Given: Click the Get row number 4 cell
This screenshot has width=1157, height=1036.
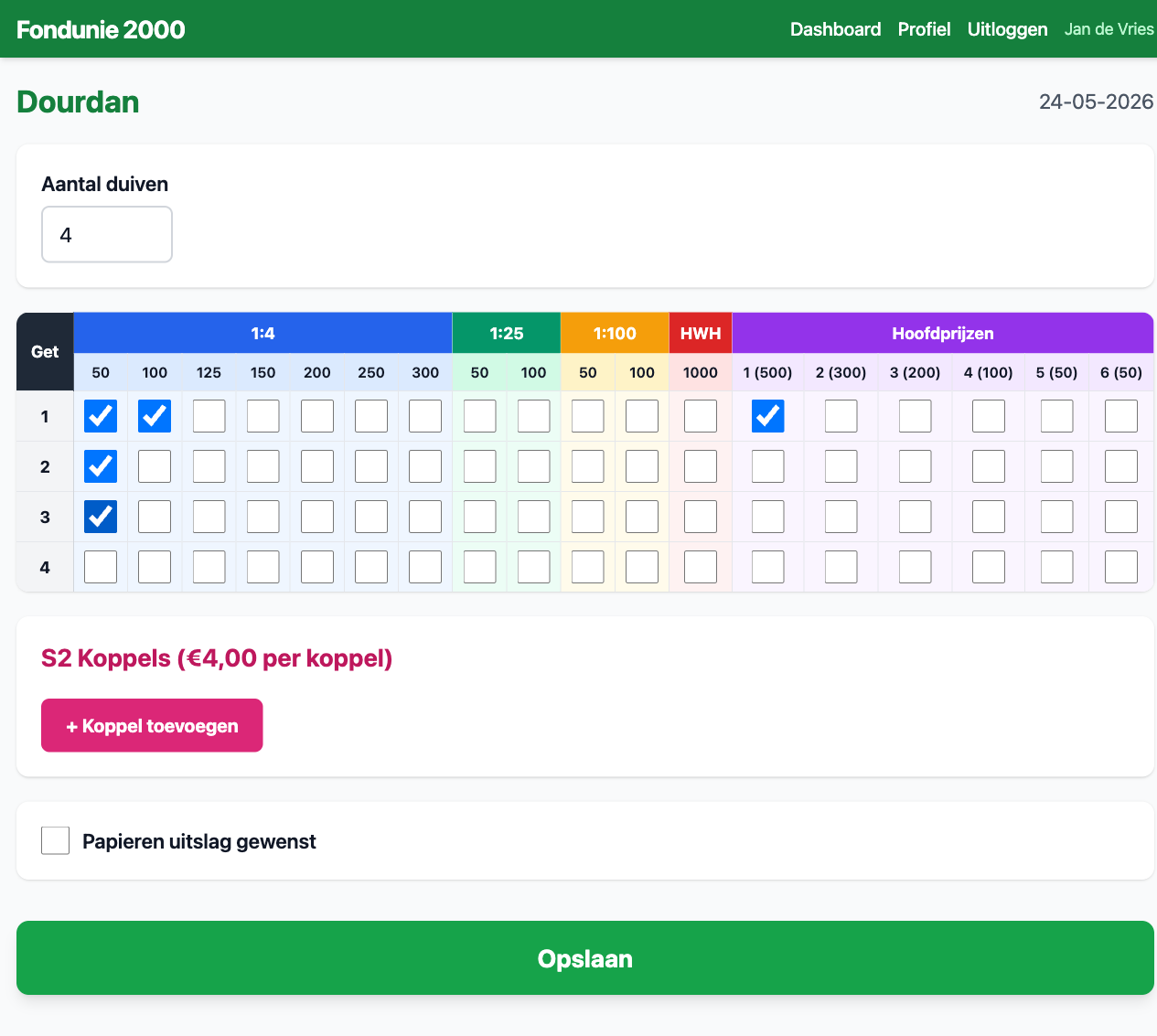Looking at the screenshot, I should point(45,567).
